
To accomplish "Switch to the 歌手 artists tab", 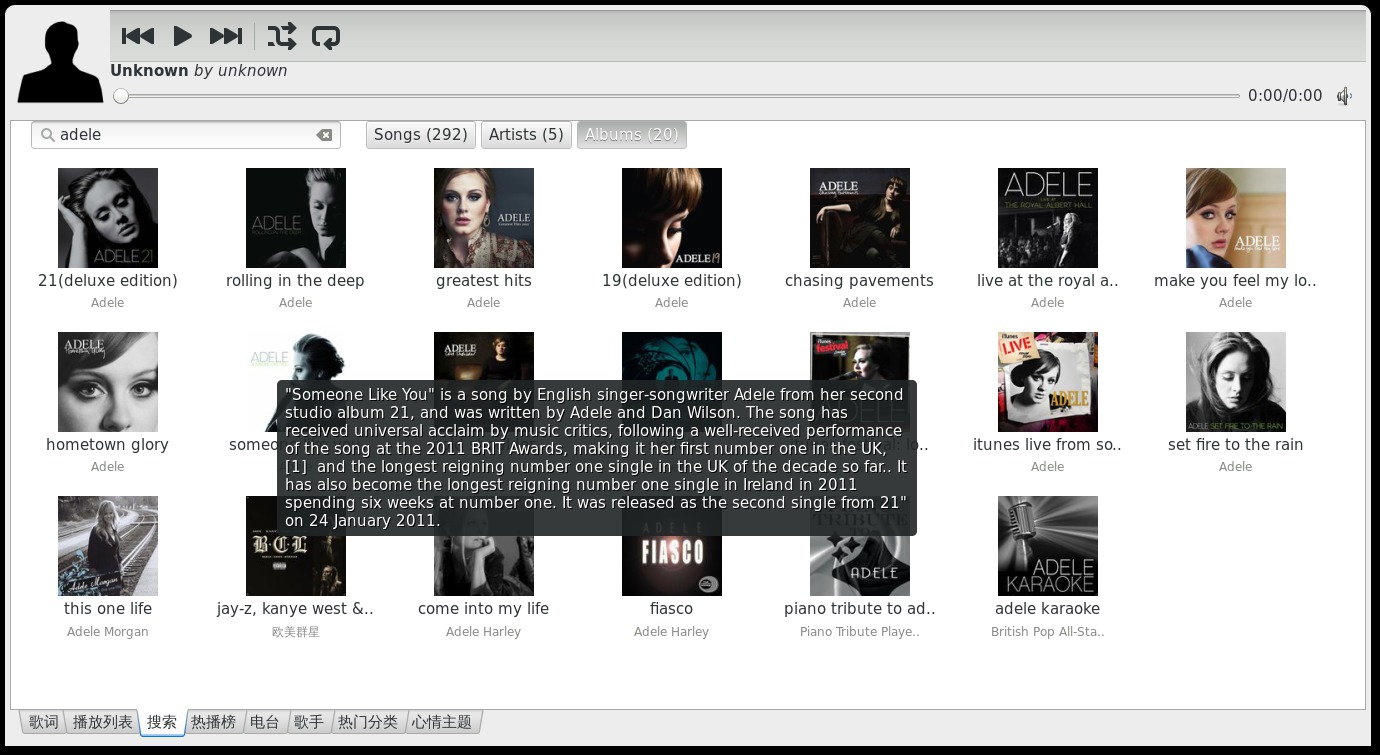I will pyautogui.click(x=309, y=722).
